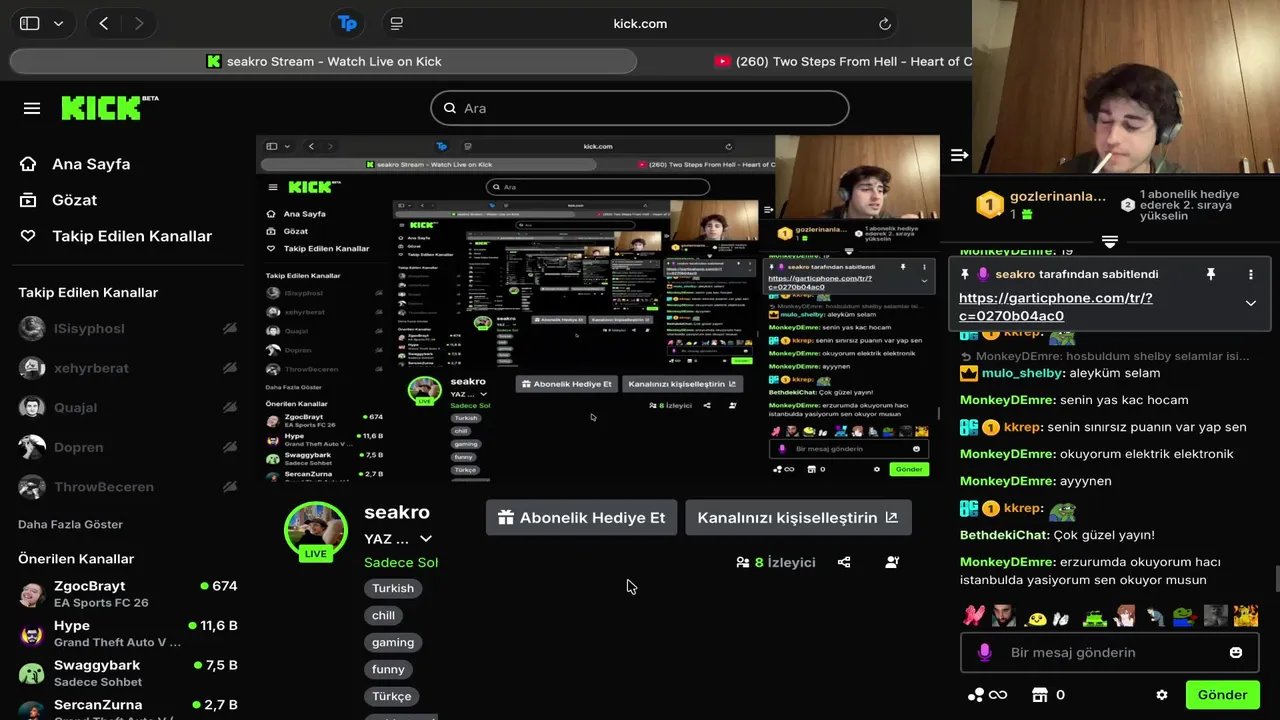Open pinned message three-dot options
Image resolution: width=1280 pixels, height=720 pixels.
click(1250, 274)
